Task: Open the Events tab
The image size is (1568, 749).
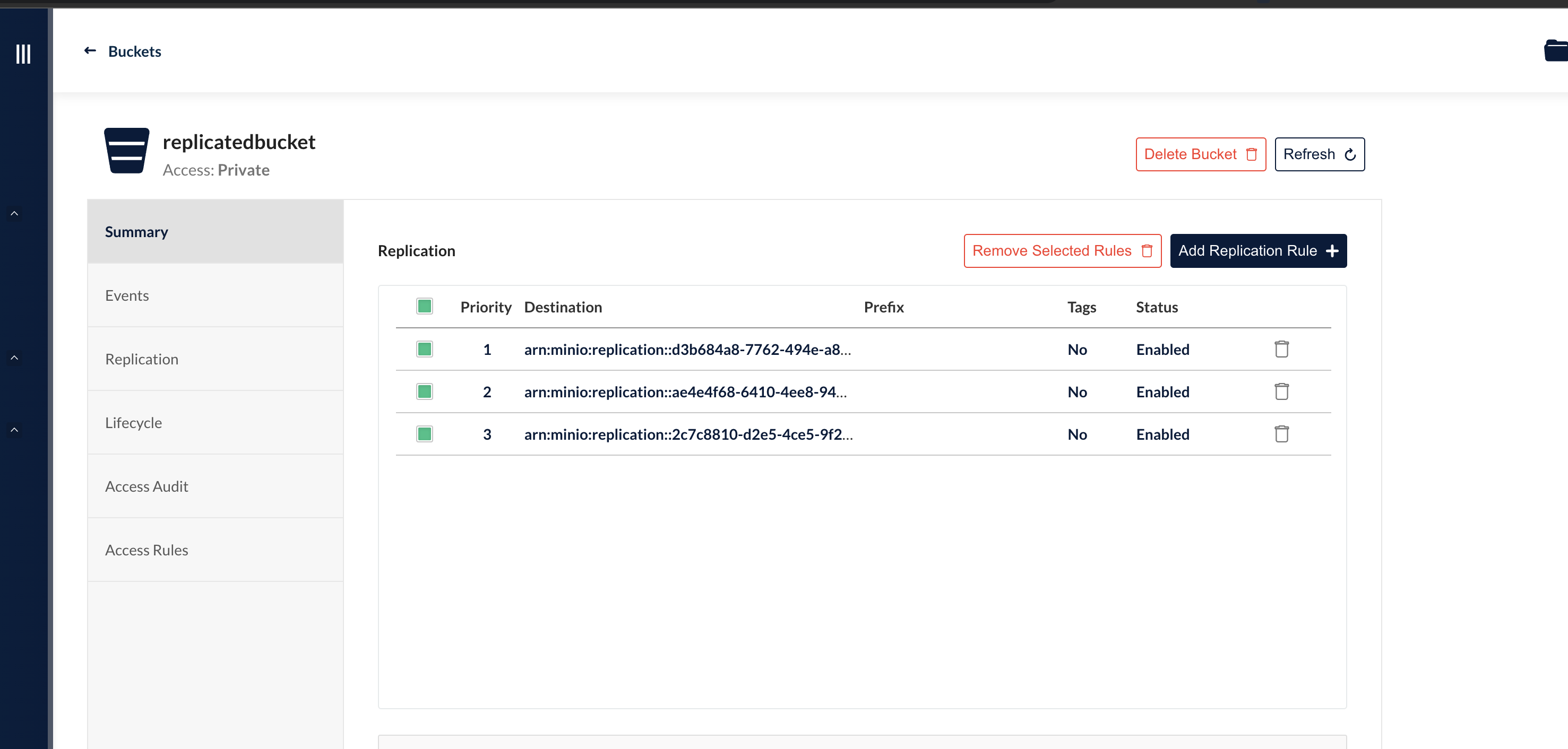Action: (127, 295)
